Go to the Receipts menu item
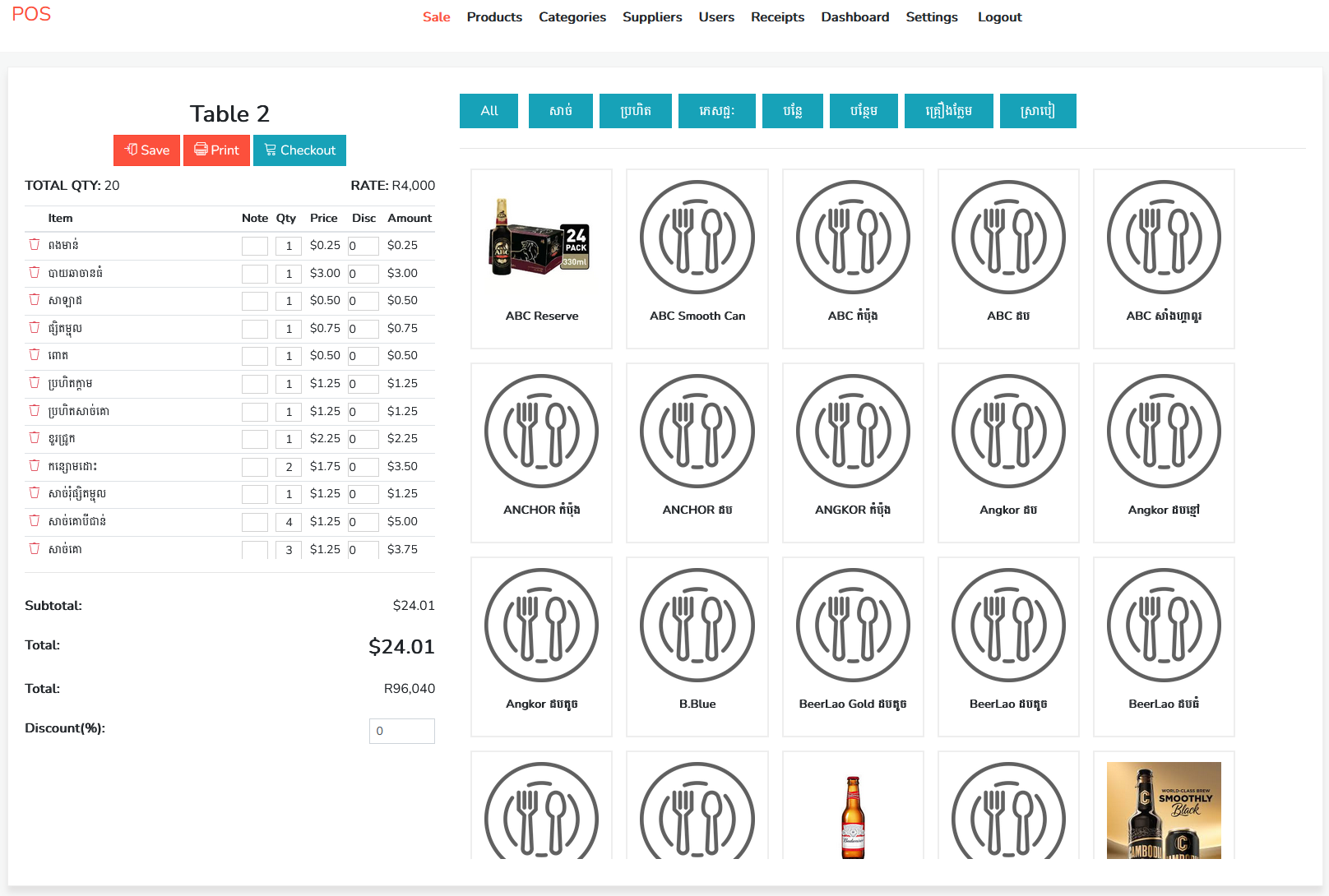Image resolution: width=1329 pixels, height=896 pixels. [777, 17]
